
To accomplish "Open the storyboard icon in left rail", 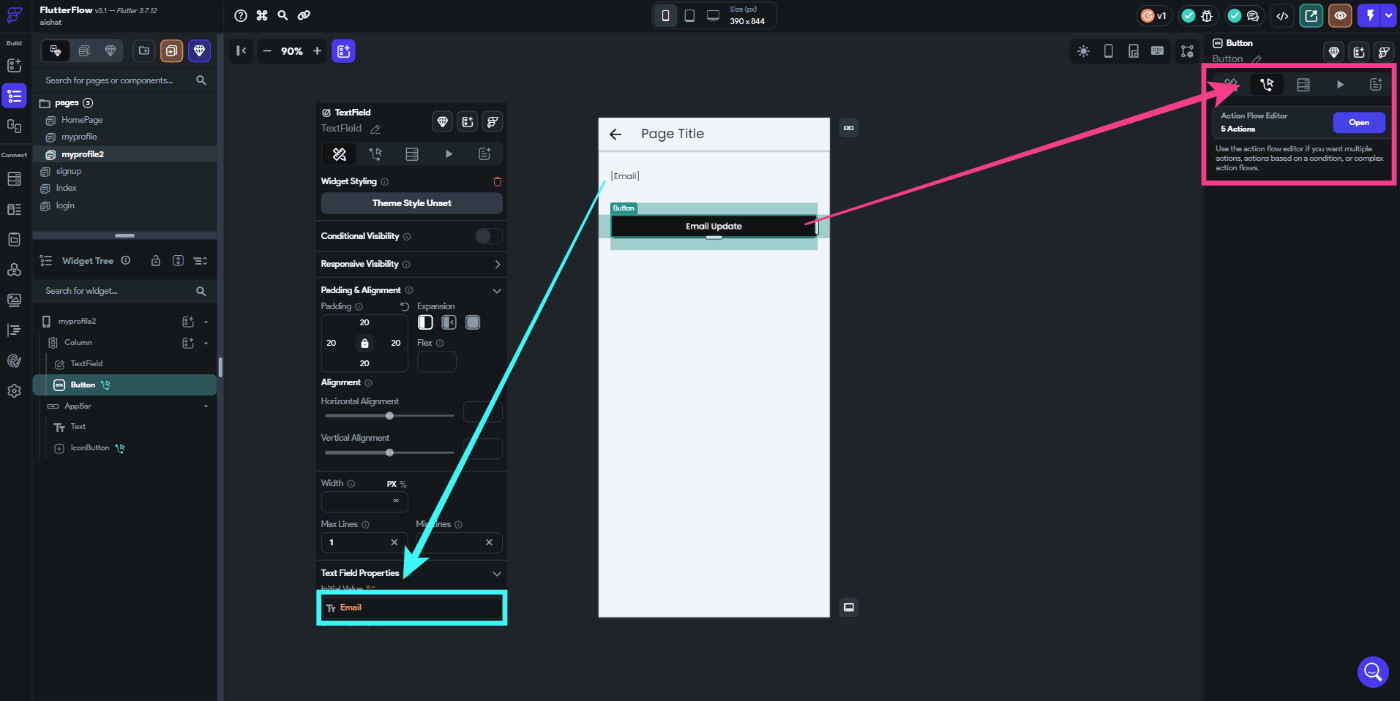I will click(x=14, y=126).
